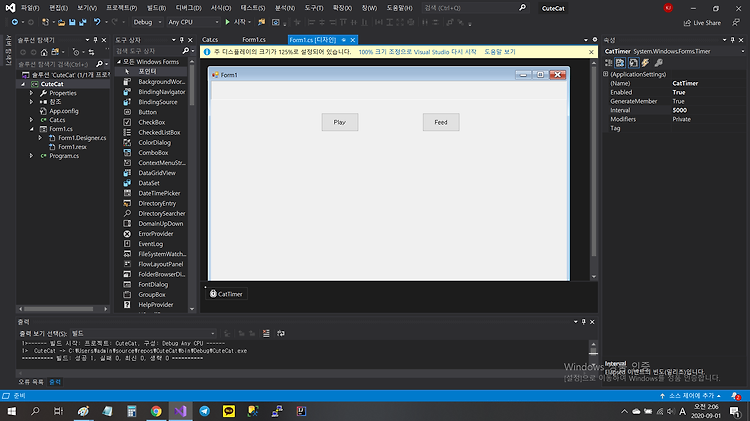This screenshot has width=750, height=421.
Task: Click the CatTimer component in tray
Action: pos(226,294)
